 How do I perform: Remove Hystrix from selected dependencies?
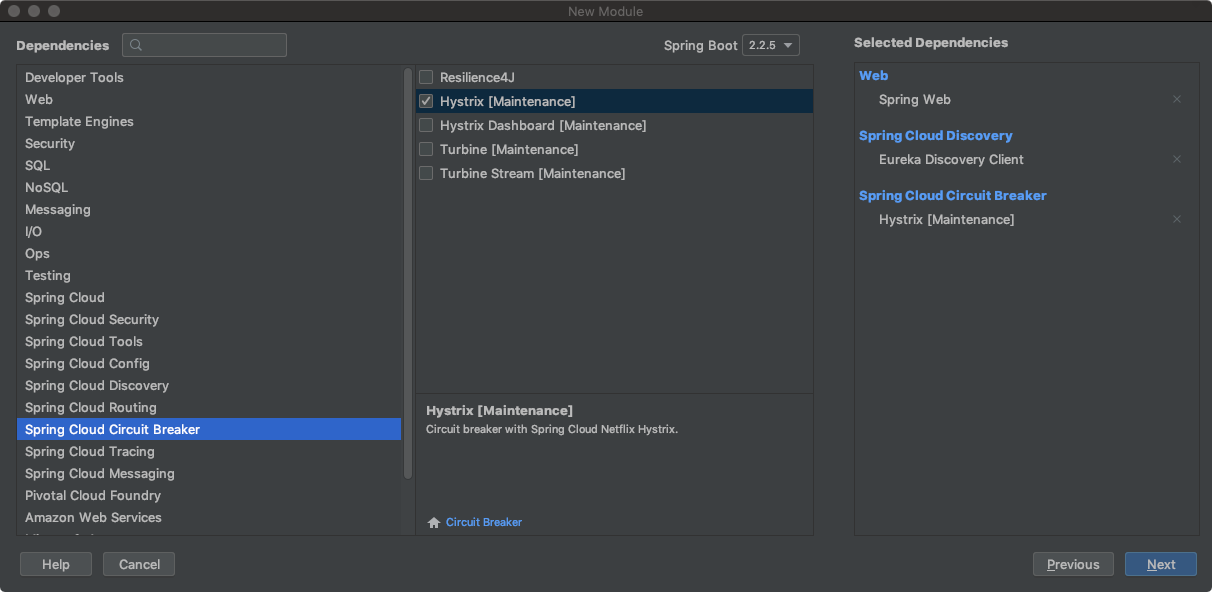tap(1177, 220)
